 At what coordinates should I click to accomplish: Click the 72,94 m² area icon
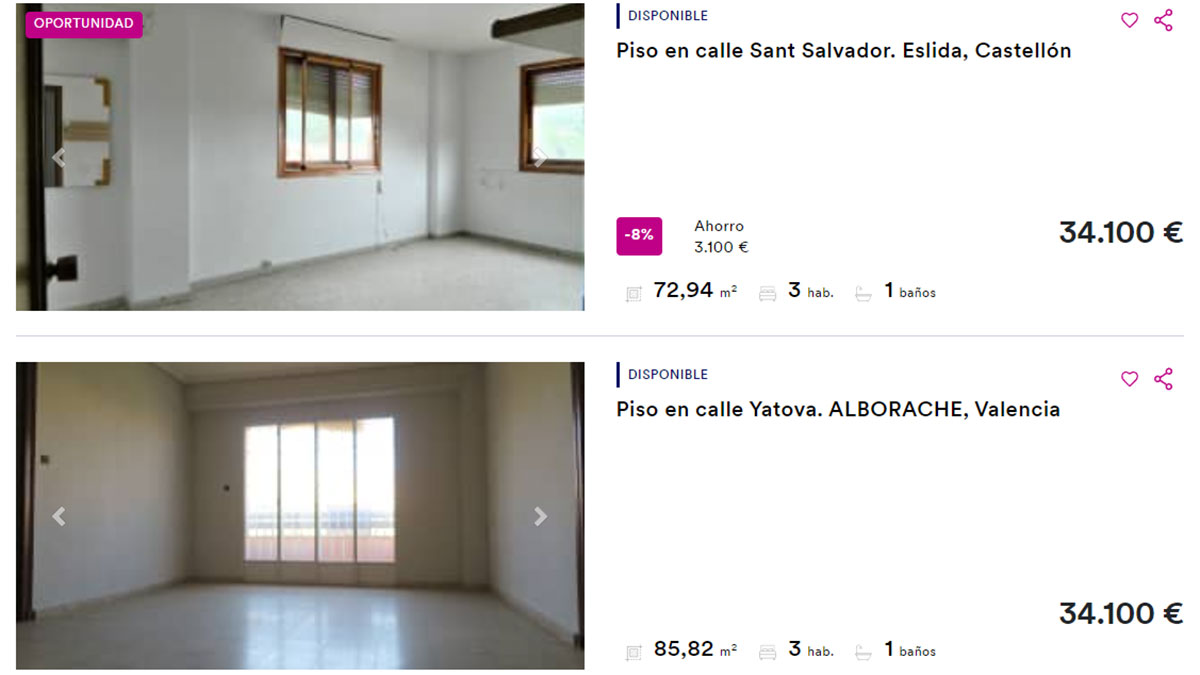click(633, 294)
